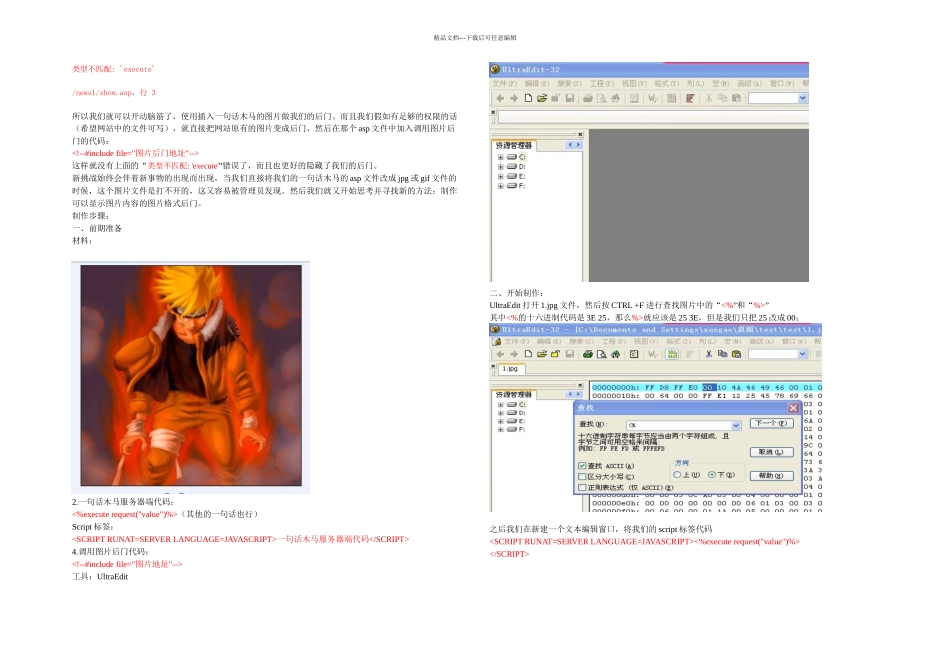Click the Forward arrow in the empty UltraEdit window
Screen dimensions: 950x672
pos(514,98)
